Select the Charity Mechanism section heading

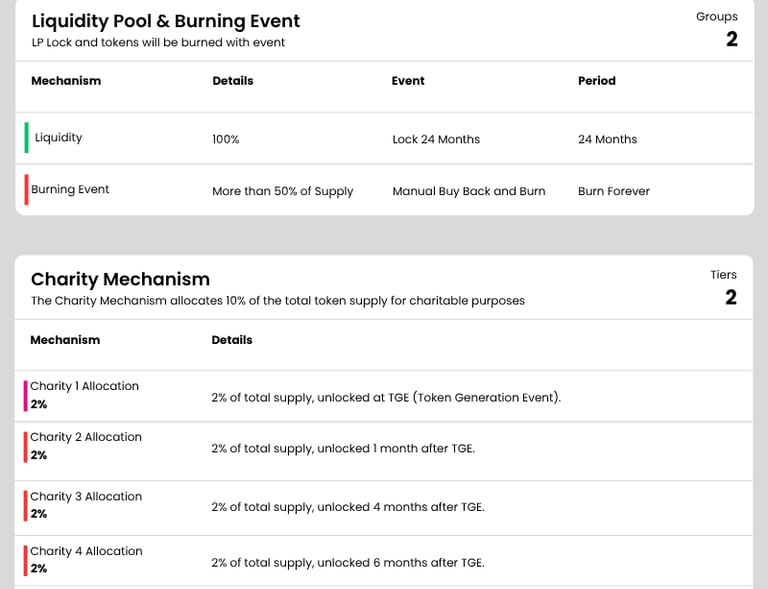(x=120, y=280)
